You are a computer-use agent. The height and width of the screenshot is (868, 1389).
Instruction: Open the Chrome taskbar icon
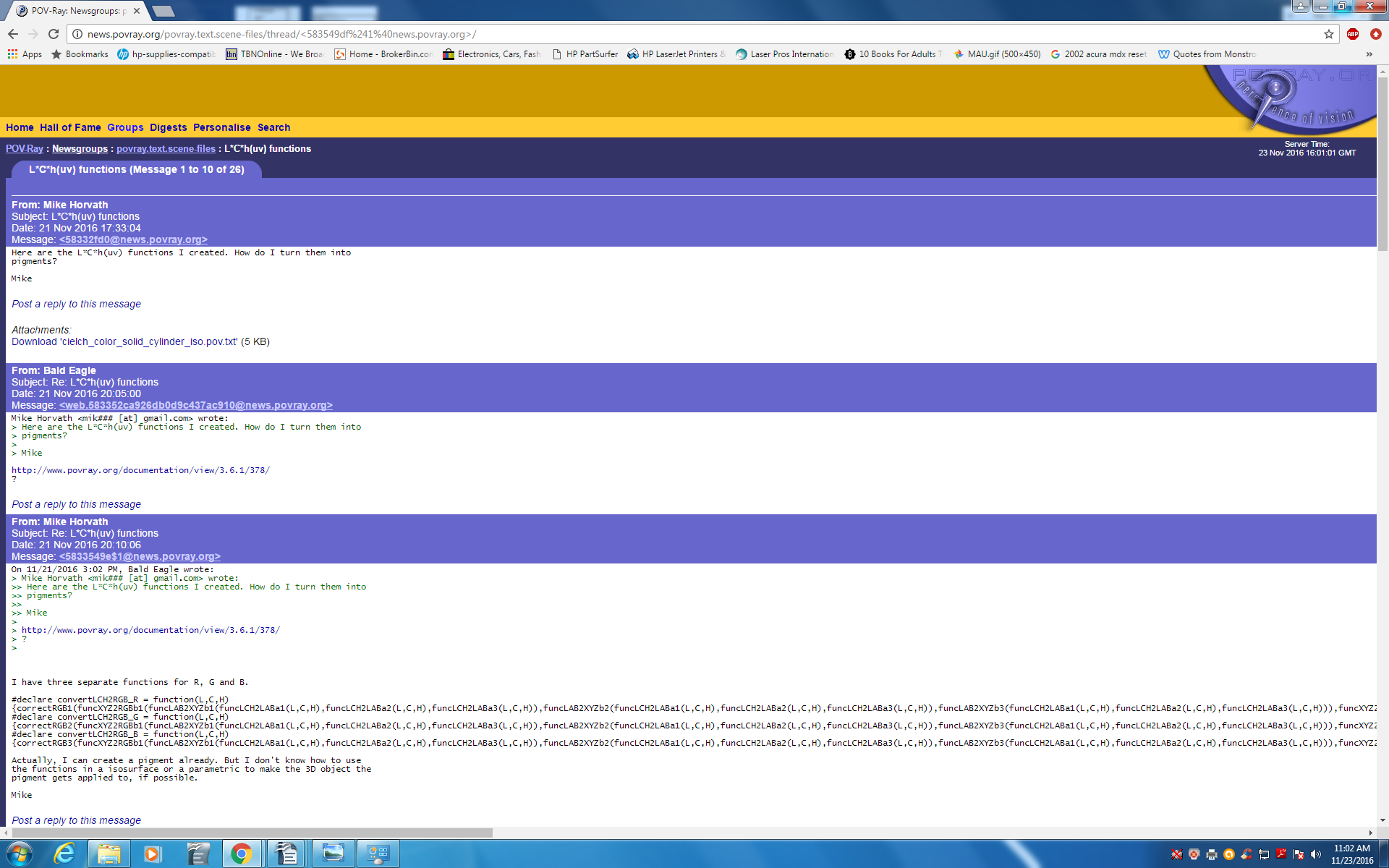[x=241, y=854]
